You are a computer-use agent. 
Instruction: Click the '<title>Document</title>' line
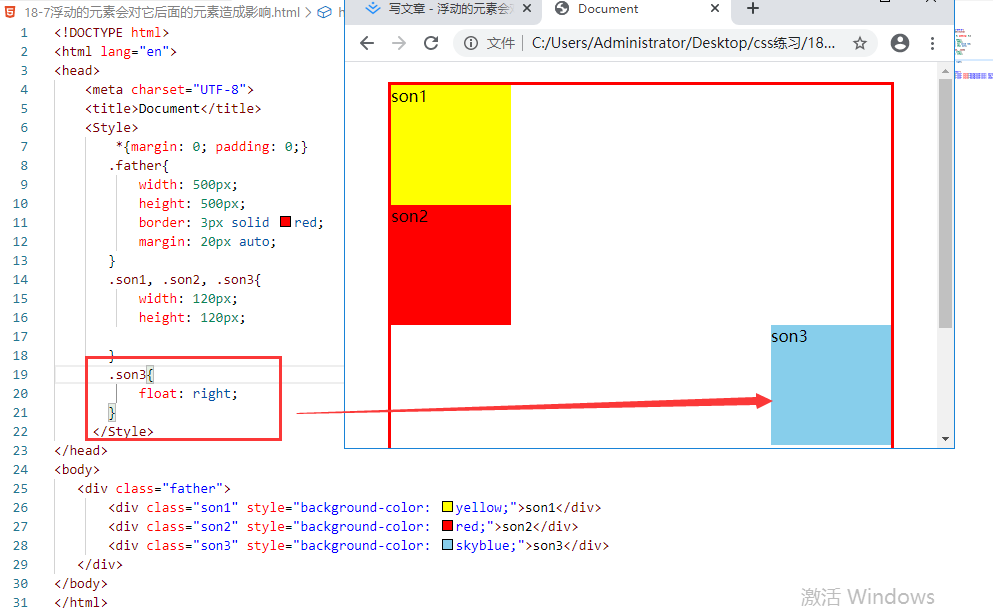pyautogui.click(x=173, y=108)
